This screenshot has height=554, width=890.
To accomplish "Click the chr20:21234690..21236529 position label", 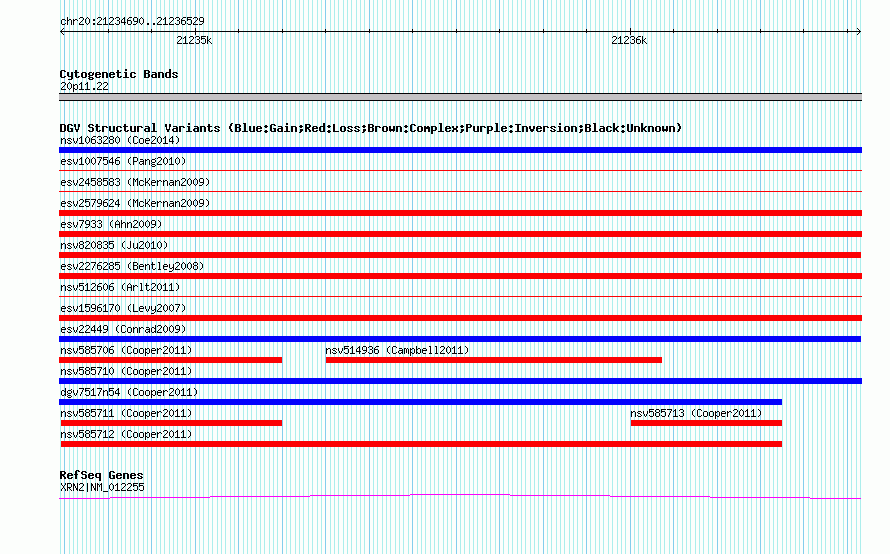I will [x=132, y=21].
